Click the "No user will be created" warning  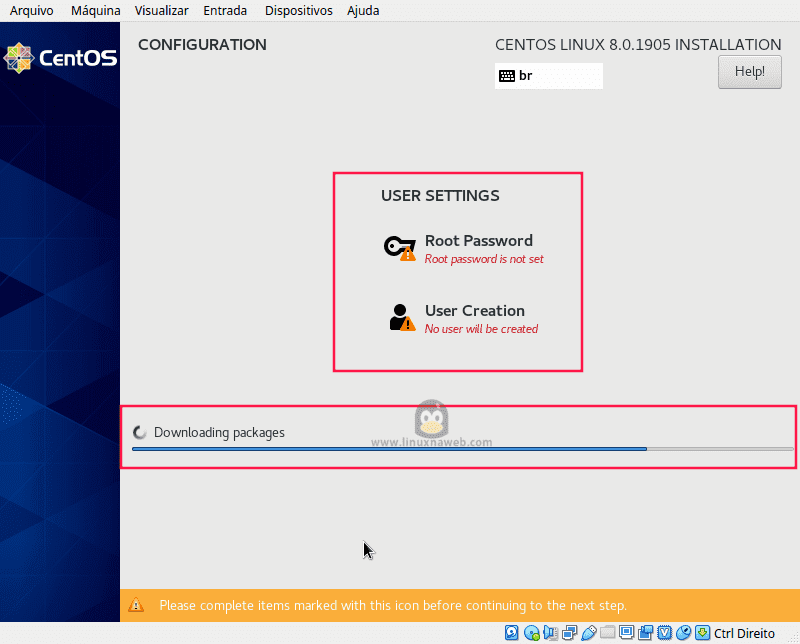(481, 329)
